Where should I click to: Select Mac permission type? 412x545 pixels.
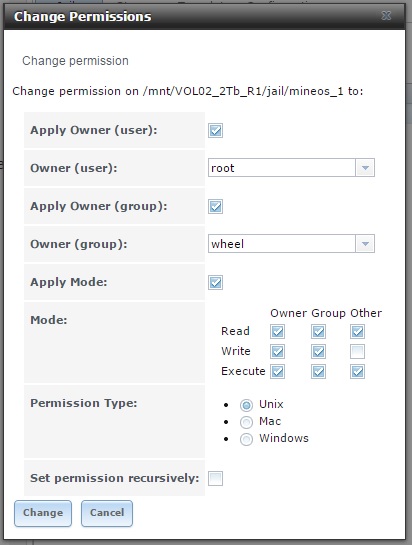(x=246, y=422)
